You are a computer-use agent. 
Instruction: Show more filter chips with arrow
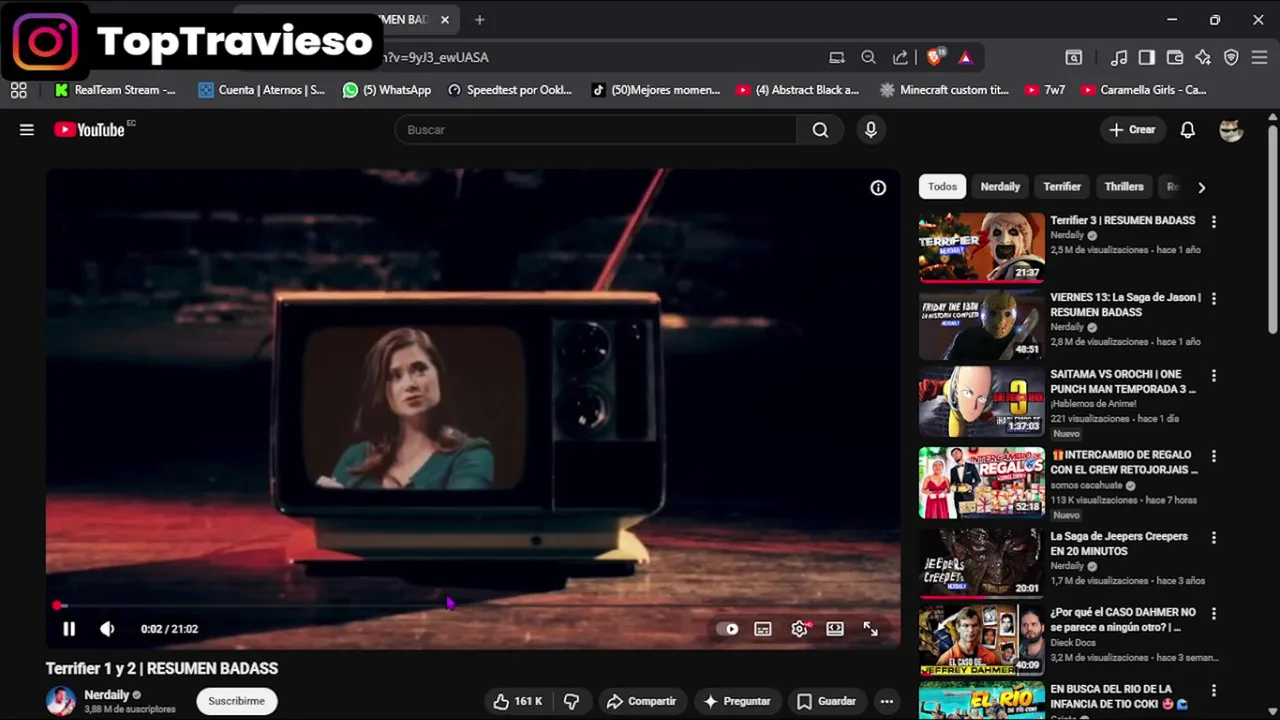point(1201,187)
